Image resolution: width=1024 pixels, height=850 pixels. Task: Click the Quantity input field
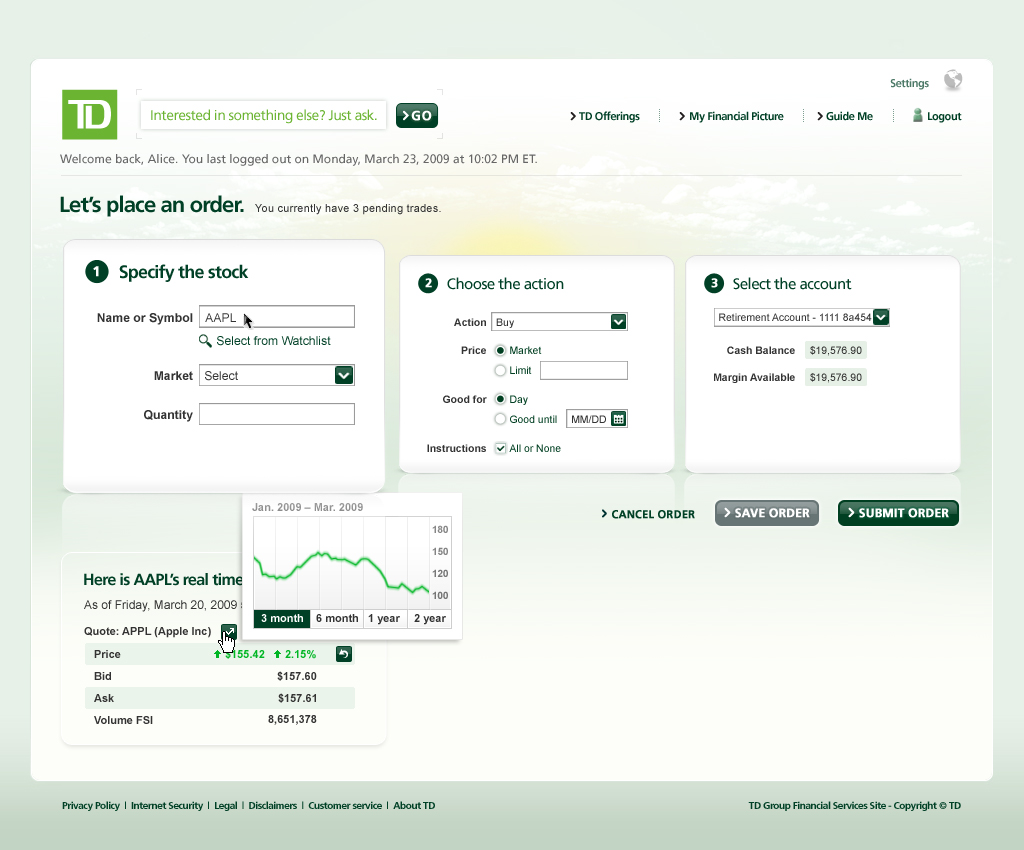coord(276,413)
